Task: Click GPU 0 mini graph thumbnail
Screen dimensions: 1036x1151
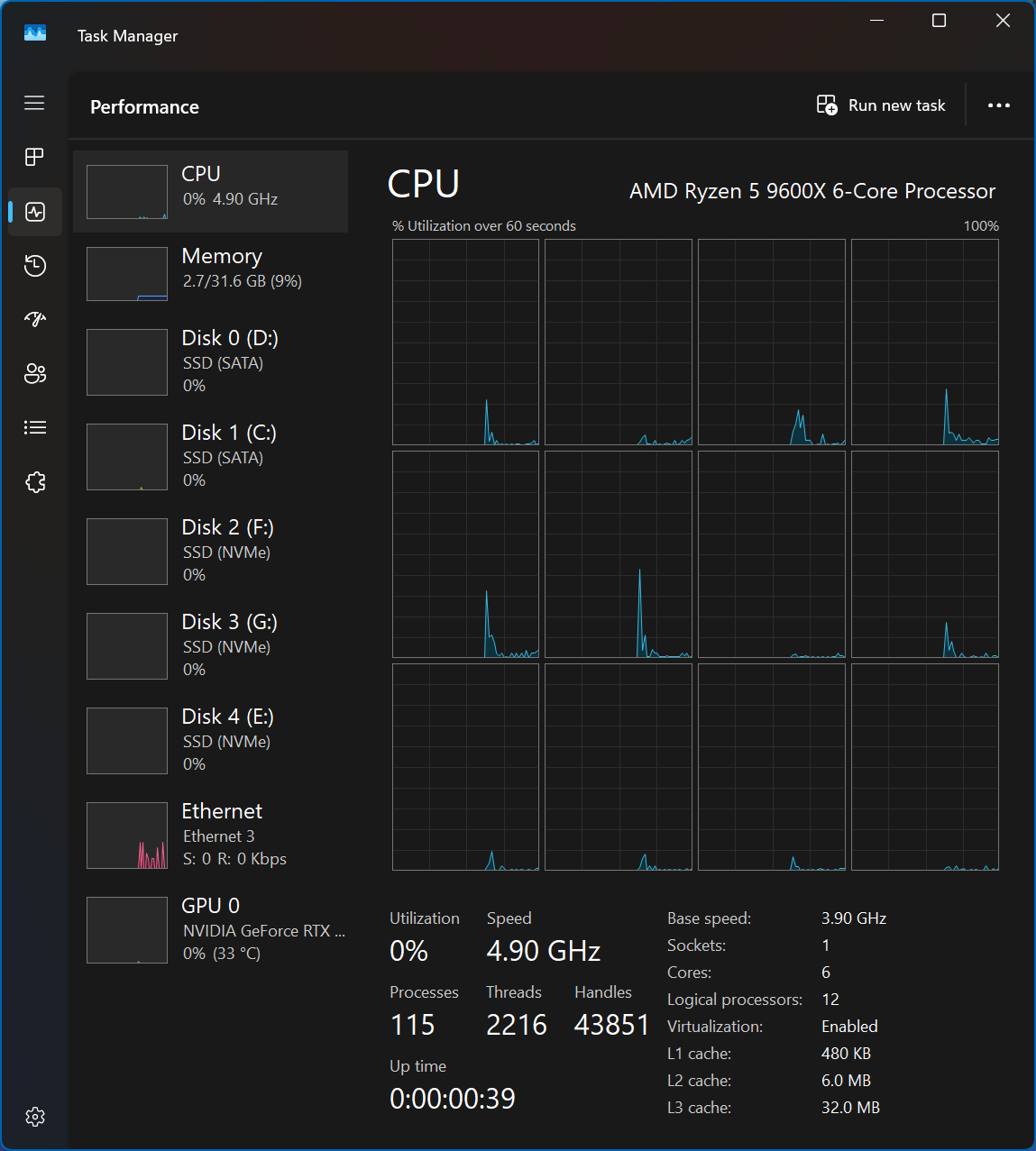Action: 127,930
